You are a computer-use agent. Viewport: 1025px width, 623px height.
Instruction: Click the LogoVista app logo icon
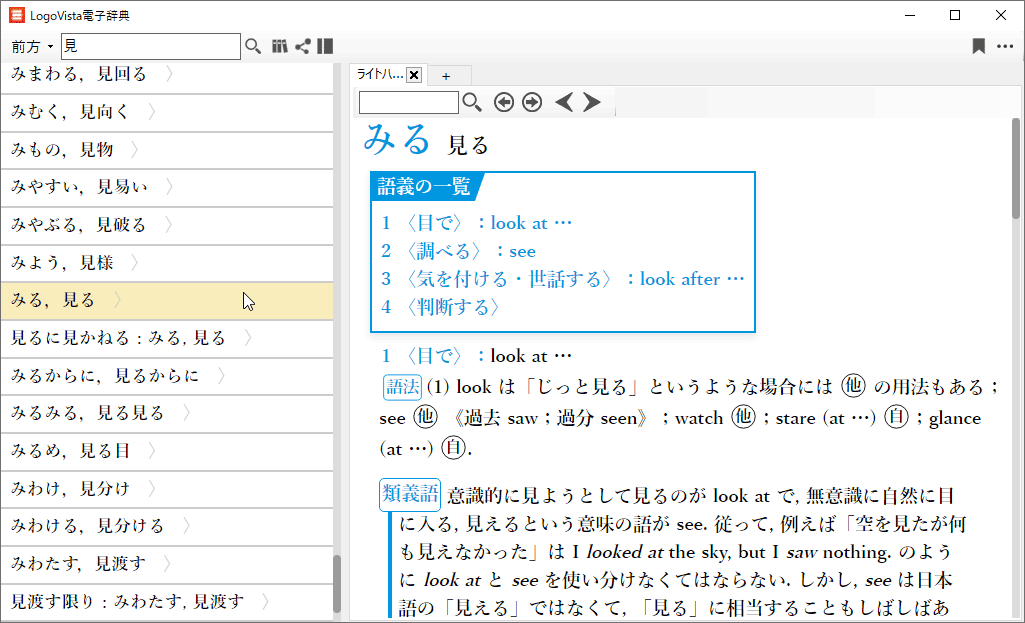[x=17, y=15]
